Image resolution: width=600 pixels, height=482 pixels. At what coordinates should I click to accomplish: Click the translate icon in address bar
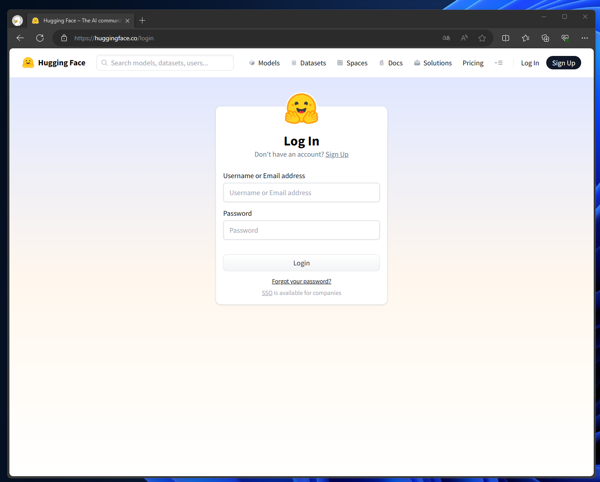pyautogui.click(x=446, y=38)
